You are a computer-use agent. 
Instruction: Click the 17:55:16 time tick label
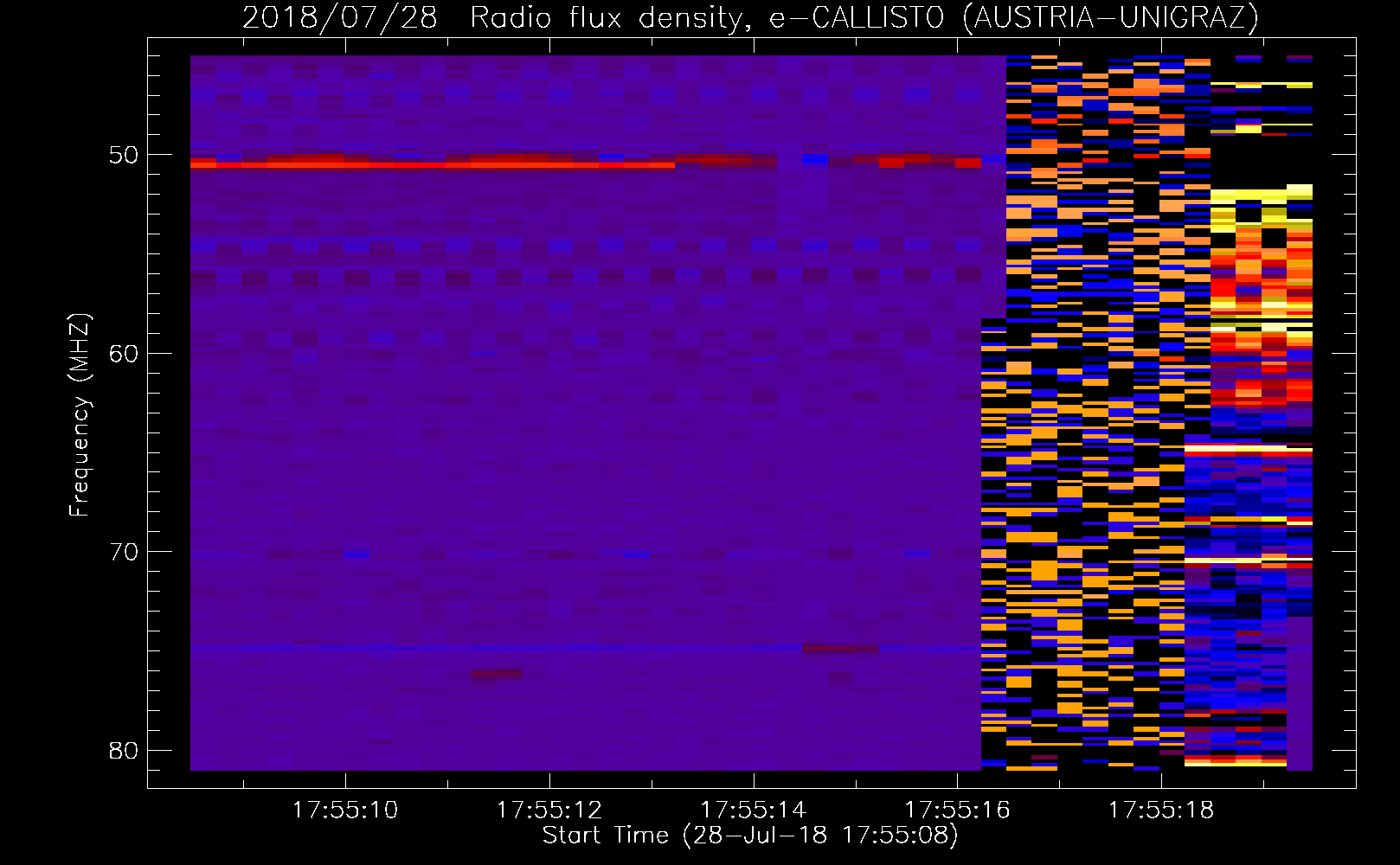pos(957,811)
